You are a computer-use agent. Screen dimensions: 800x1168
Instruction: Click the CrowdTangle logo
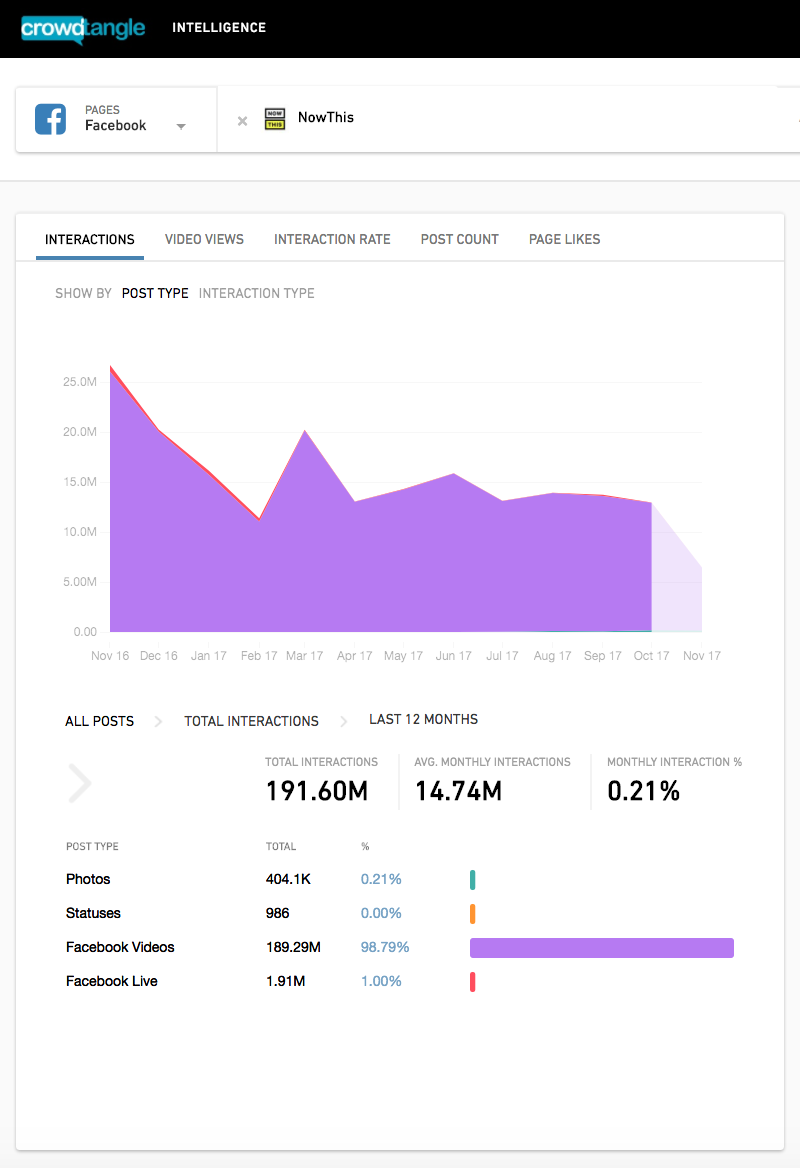click(83, 28)
